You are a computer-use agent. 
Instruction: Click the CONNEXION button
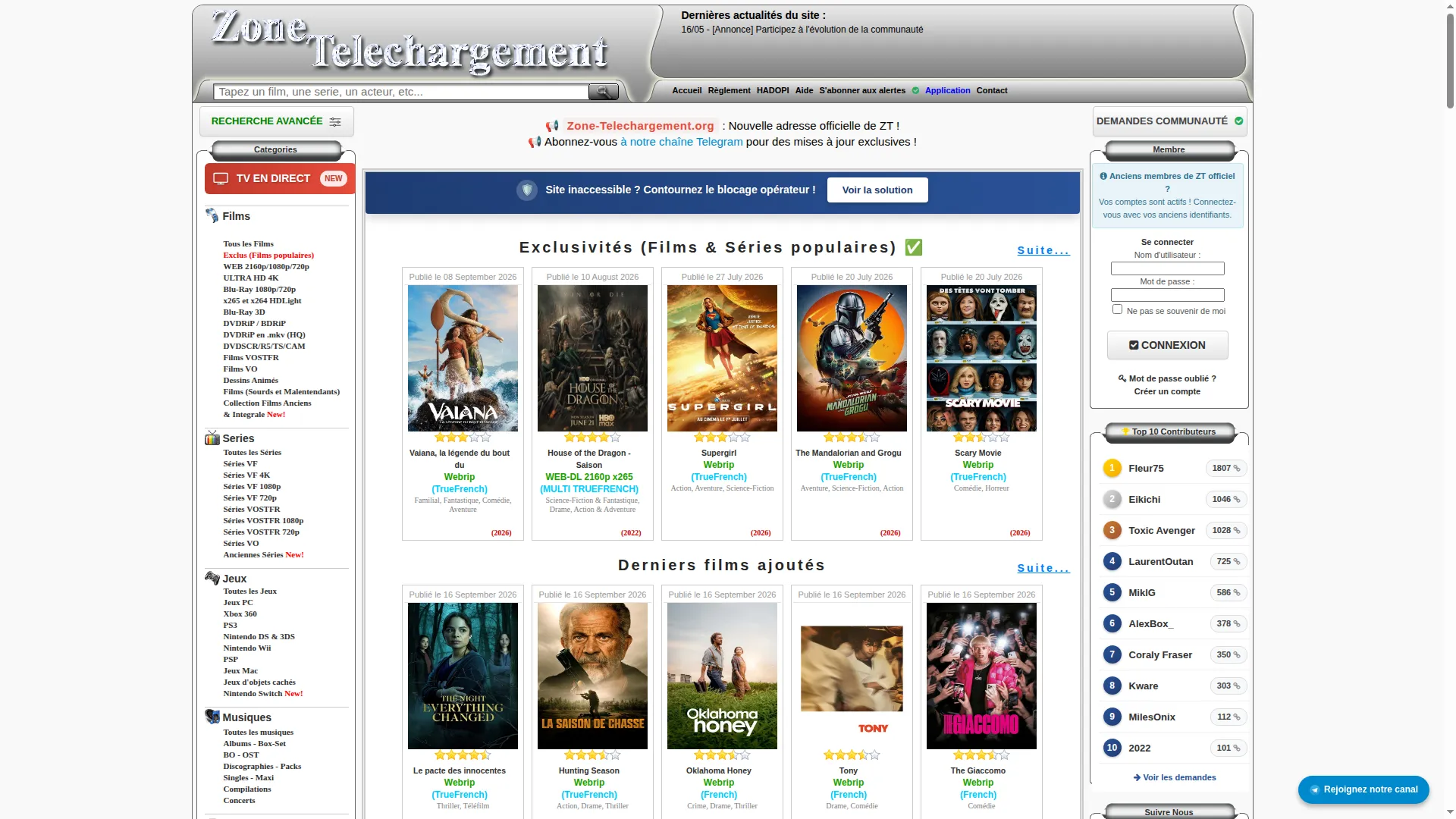coord(1167,345)
